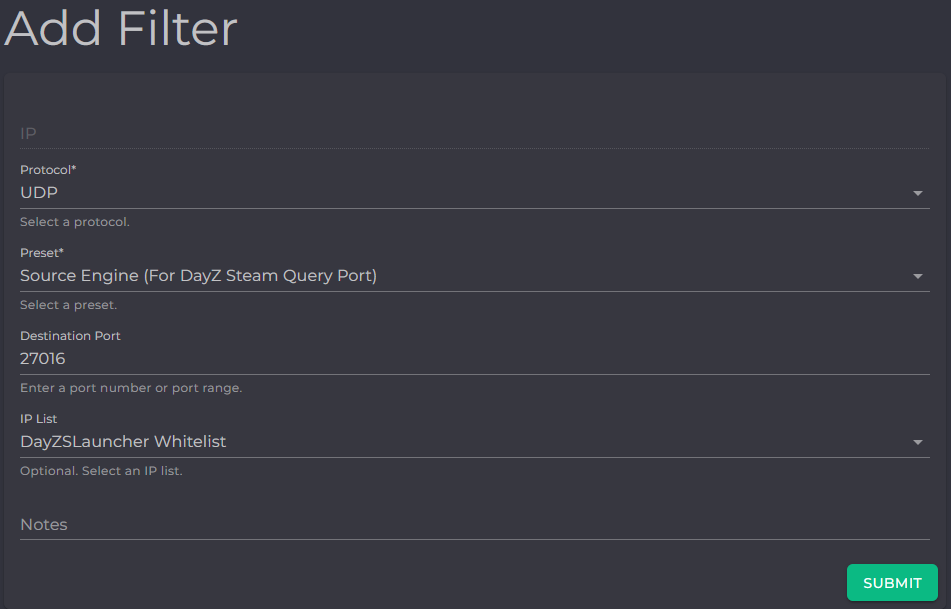Click the IP section header label
951x609 pixels.
[29, 133]
